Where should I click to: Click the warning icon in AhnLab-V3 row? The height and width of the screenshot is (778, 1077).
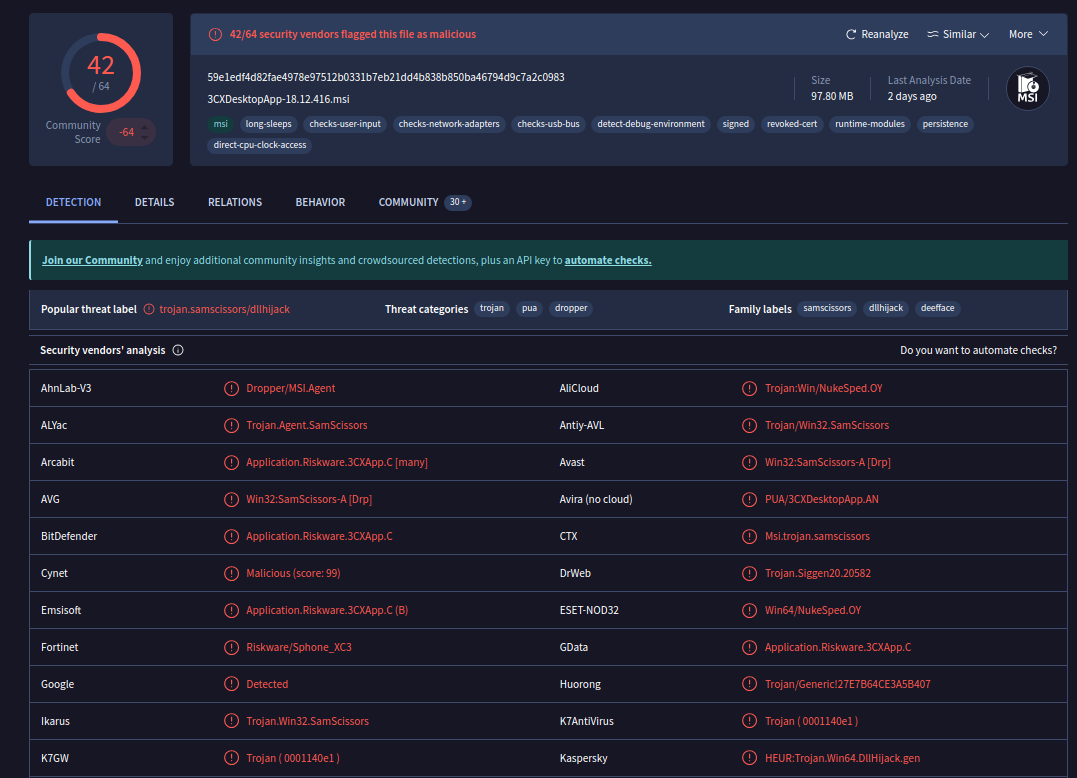[231, 388]
